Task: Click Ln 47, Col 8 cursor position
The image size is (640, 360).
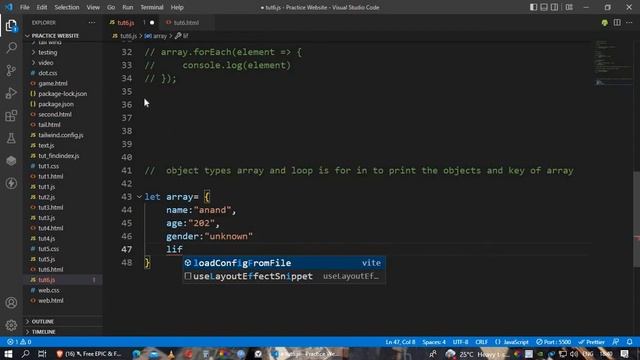Action: point(400,342)
